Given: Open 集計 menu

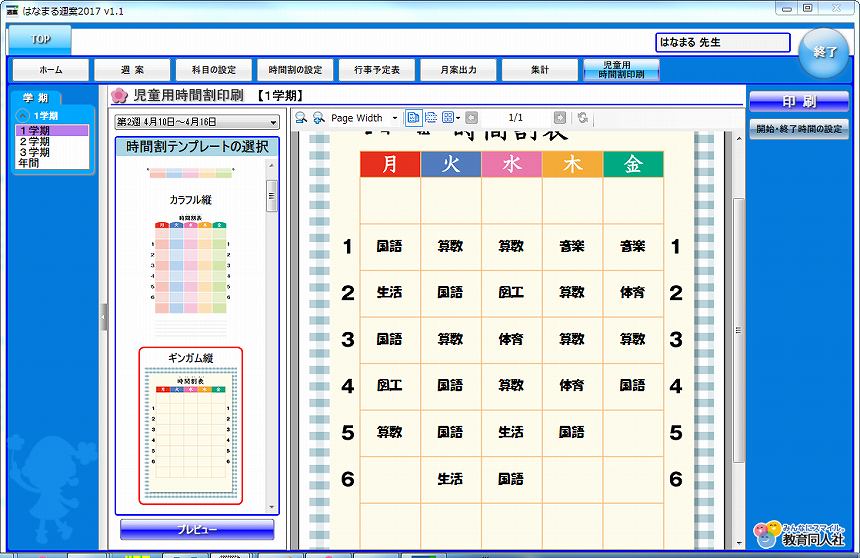Looking at the screenshot, I should point(540,70).
